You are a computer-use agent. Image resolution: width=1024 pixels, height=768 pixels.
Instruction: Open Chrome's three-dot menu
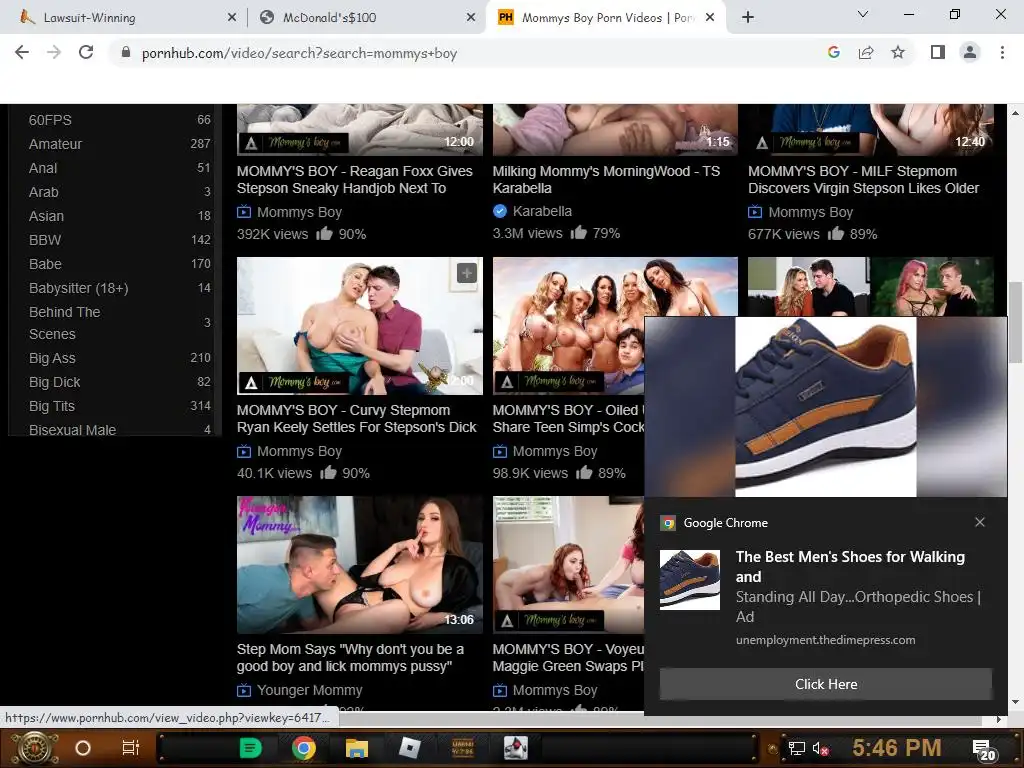(x=1002, y=53)
